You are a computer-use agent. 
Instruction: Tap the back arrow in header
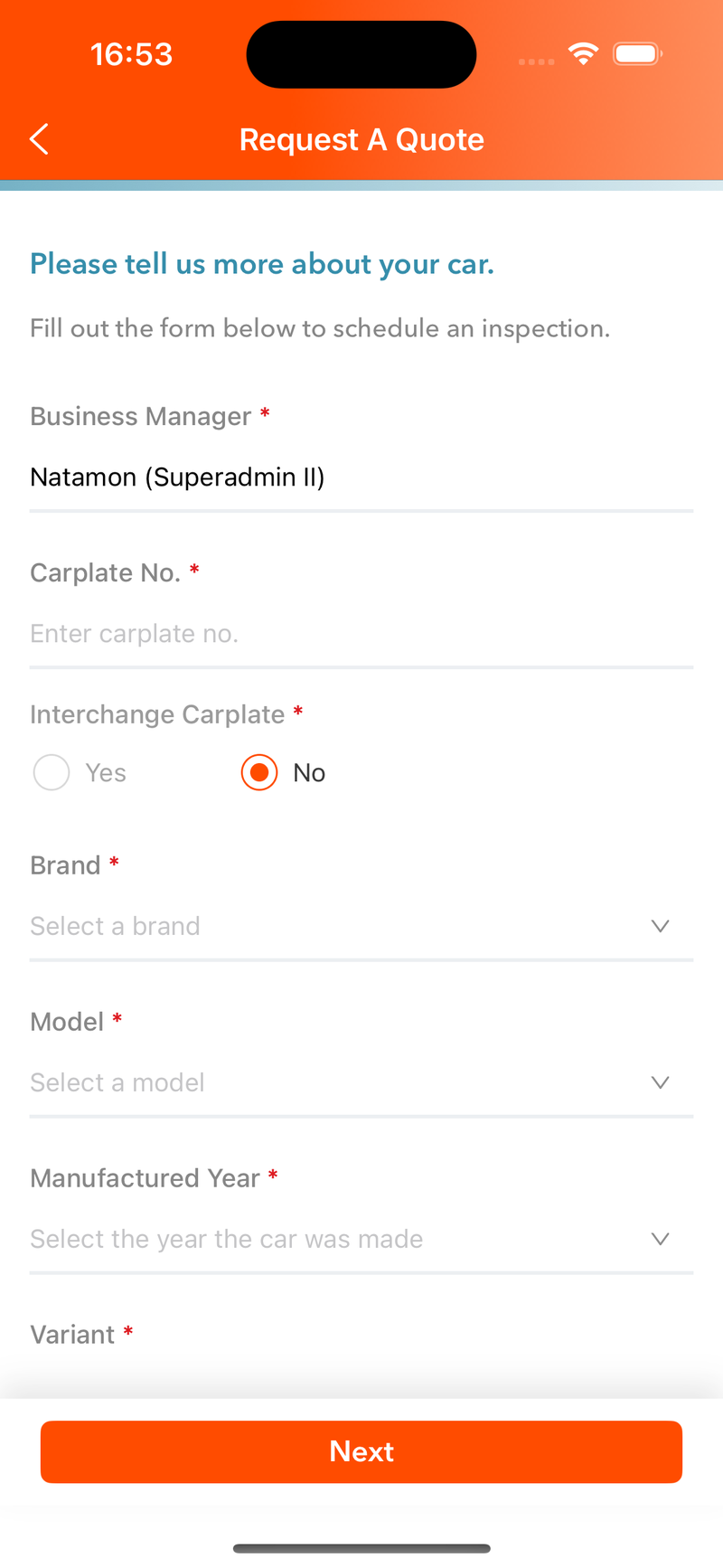coord(39,139)
